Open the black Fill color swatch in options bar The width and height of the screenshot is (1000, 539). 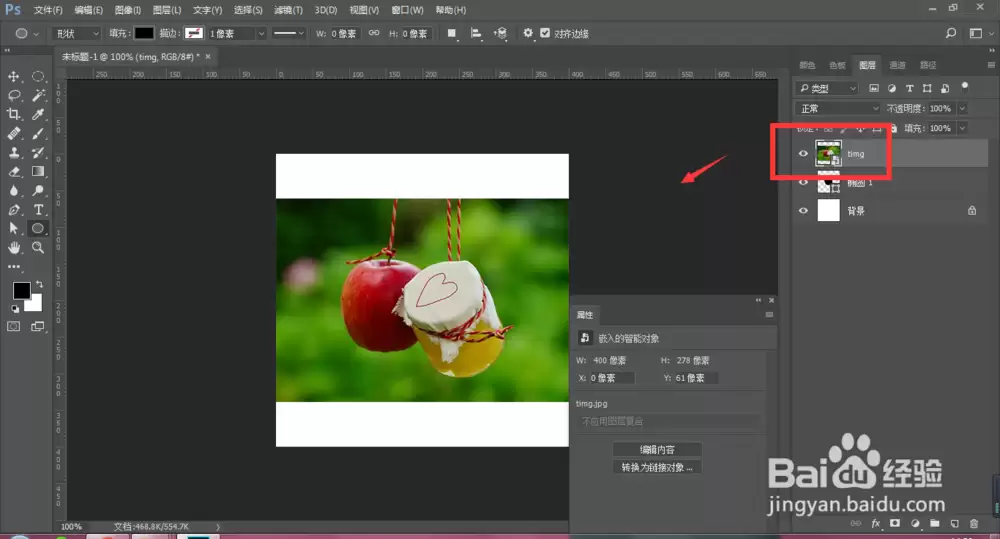pyautogui.click(x=143, y=33)
